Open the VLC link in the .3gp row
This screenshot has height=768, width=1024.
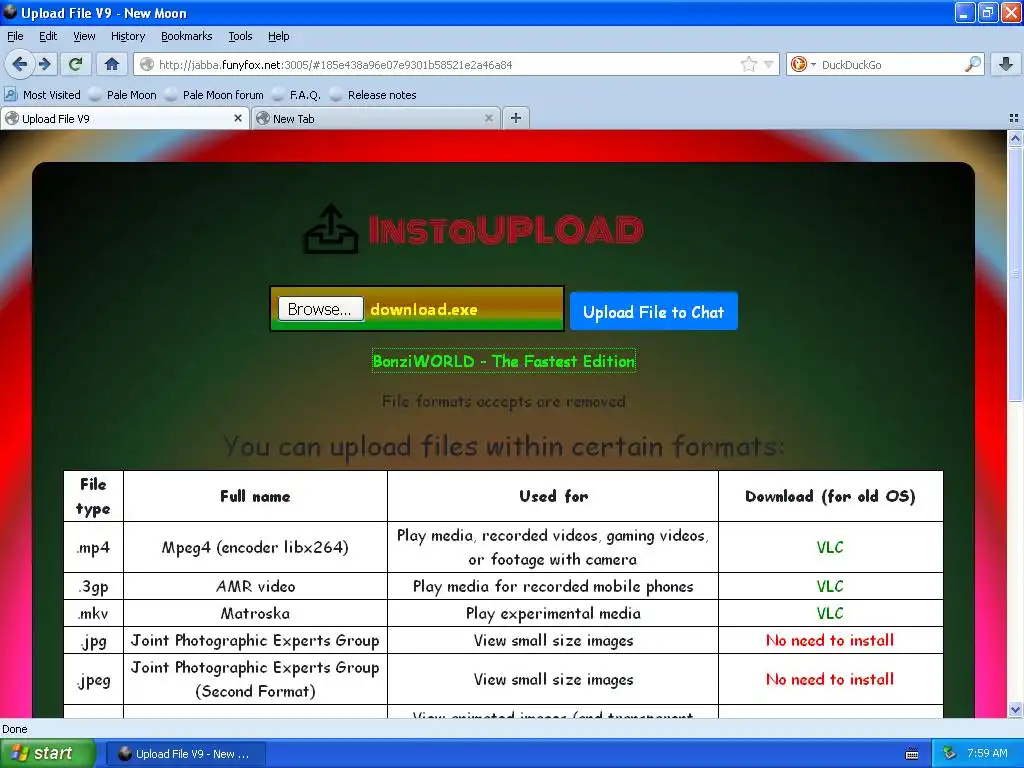pyautogui.click(x=830, y=586)
